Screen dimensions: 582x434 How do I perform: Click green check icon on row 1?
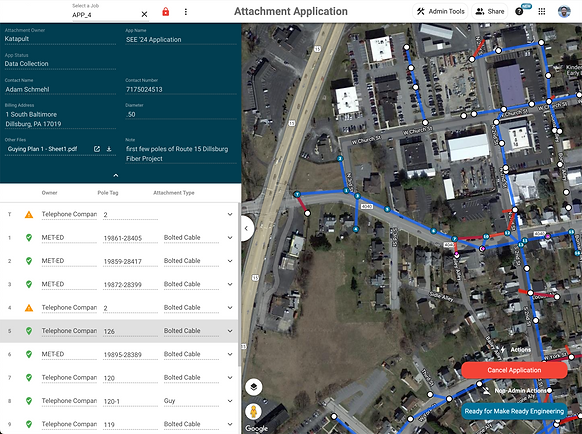29,238
